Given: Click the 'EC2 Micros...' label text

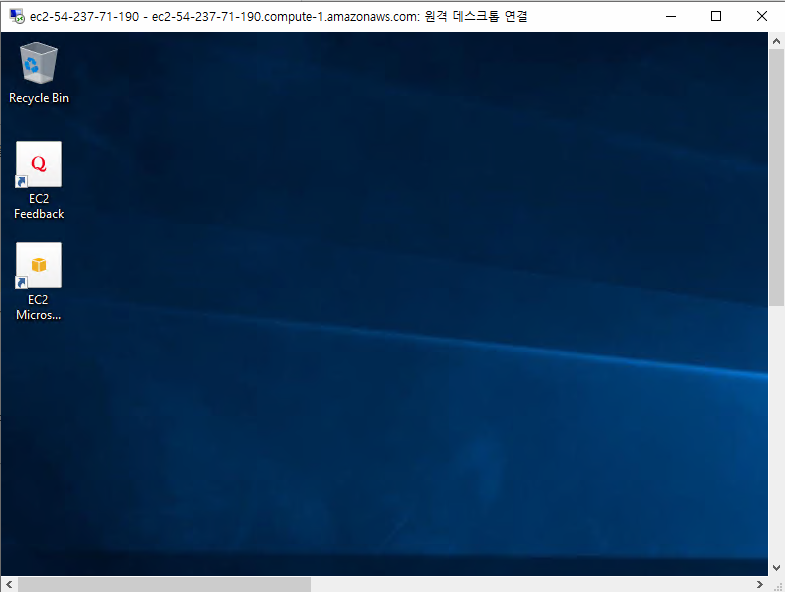Looking at the screenshot, I should pos(39,308).
